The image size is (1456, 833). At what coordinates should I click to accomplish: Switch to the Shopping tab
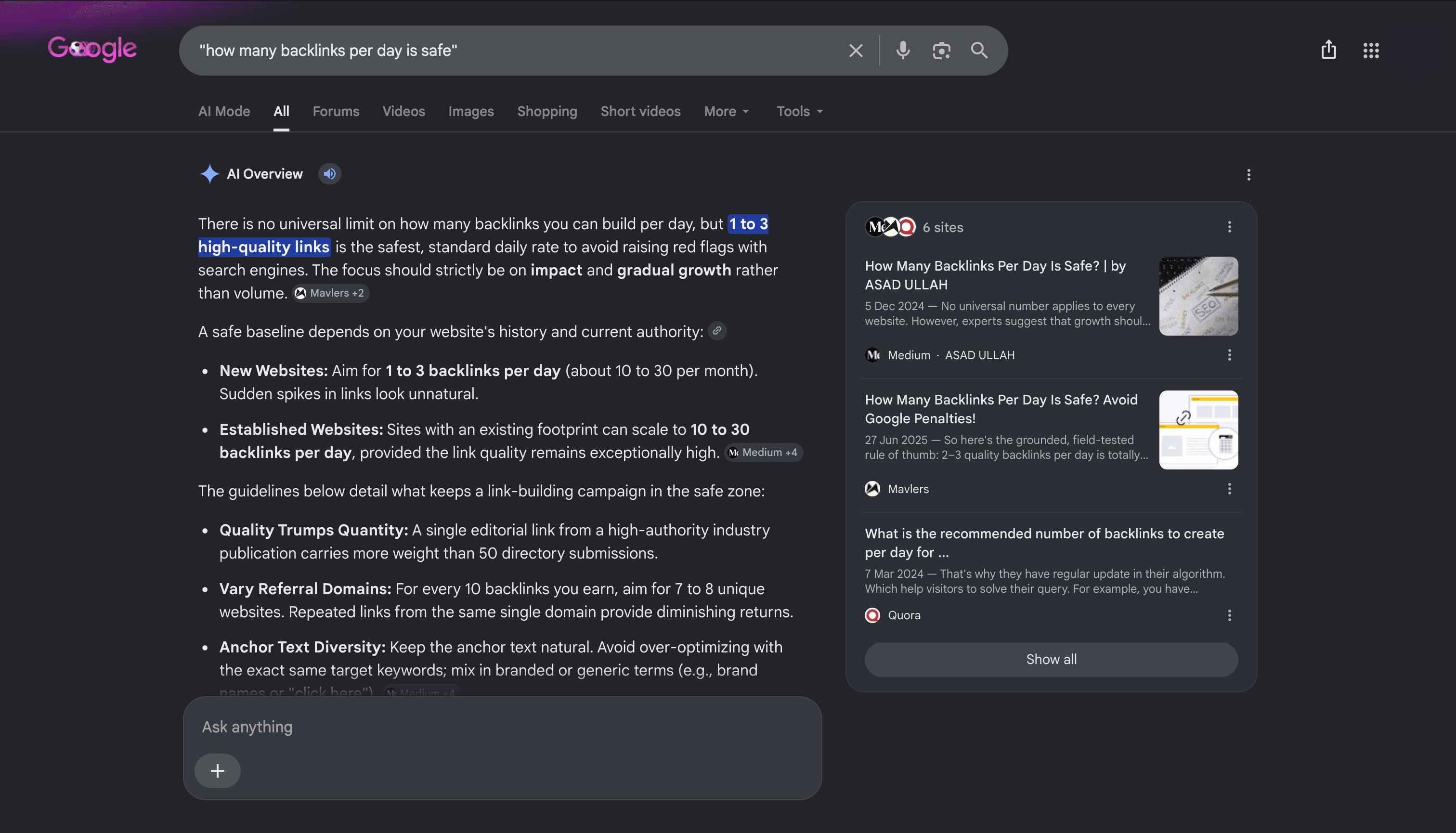[547, 112]
